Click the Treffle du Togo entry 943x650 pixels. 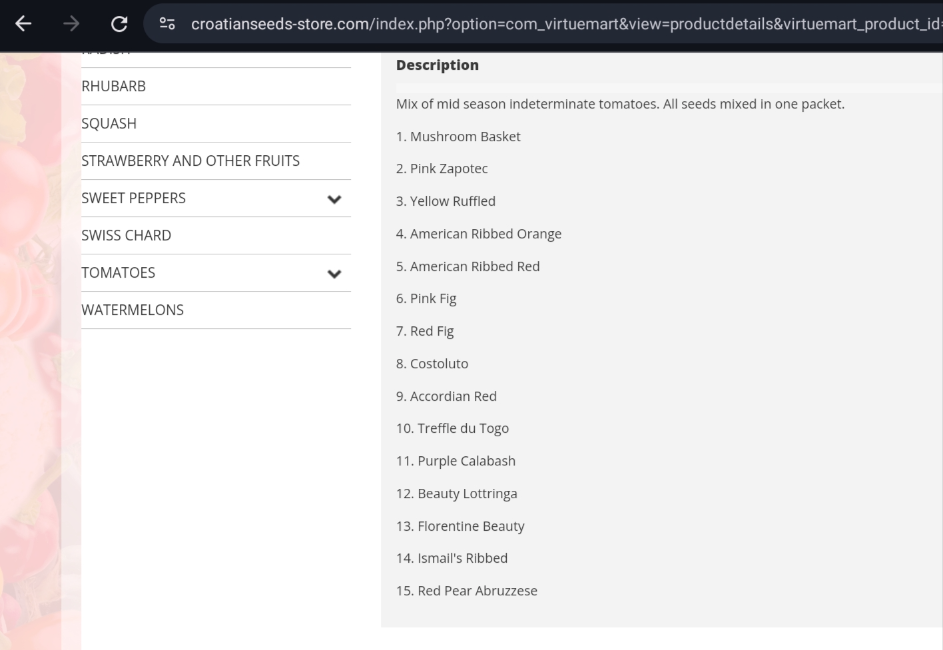click(452, 428)
